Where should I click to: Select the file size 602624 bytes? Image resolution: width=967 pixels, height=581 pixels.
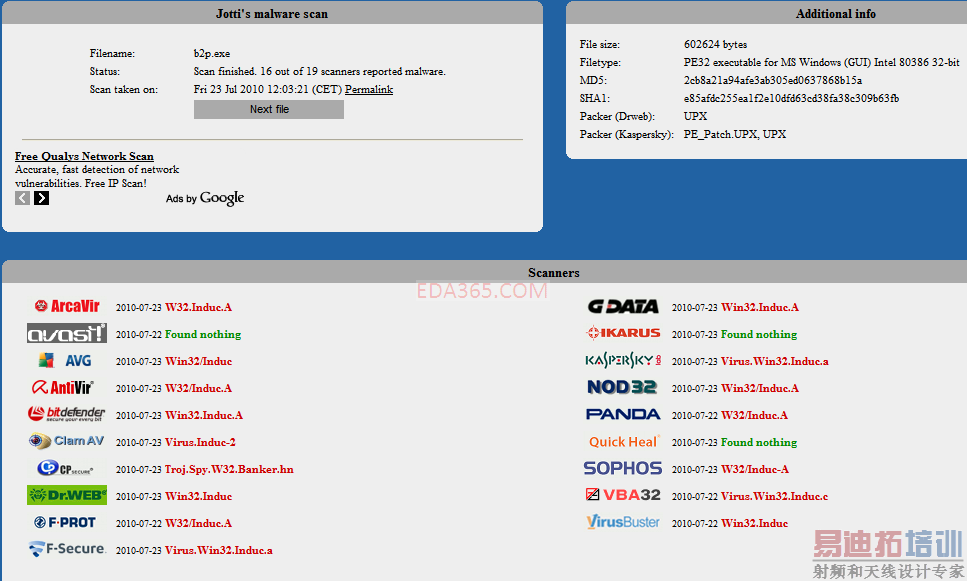click(715, 44)
